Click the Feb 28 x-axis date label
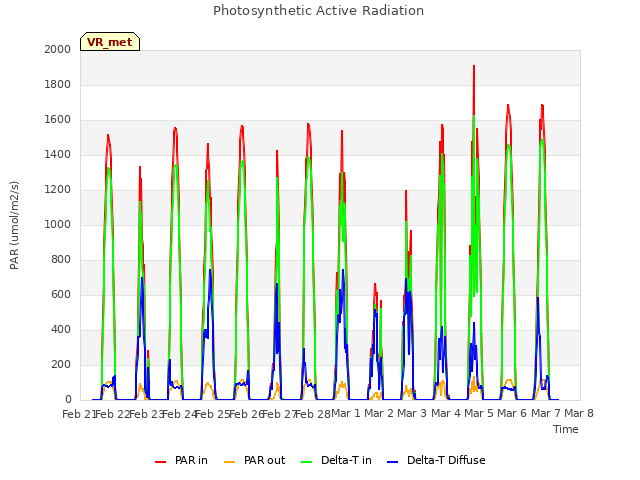 [313, 414]
